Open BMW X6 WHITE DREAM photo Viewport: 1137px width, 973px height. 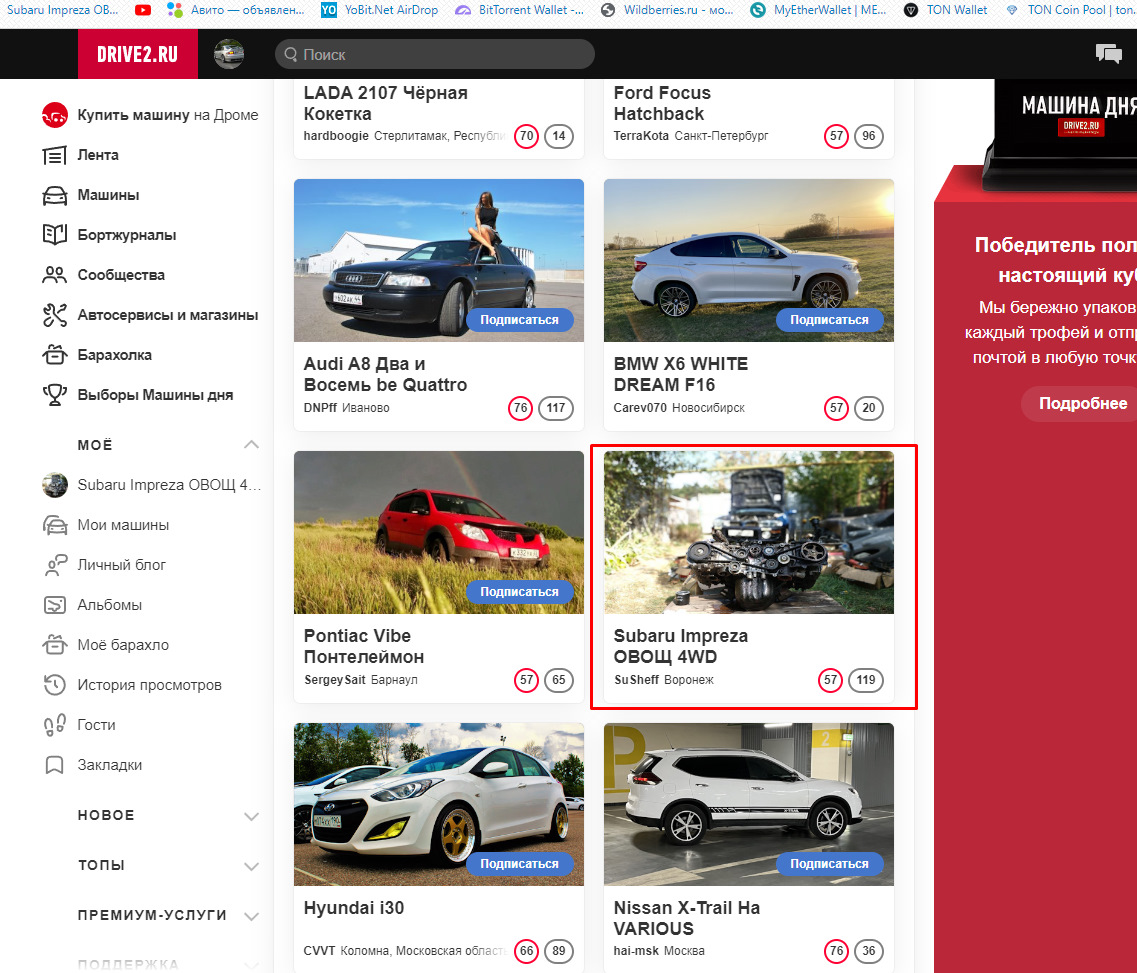pyautogui.click(x=749, y=260)
